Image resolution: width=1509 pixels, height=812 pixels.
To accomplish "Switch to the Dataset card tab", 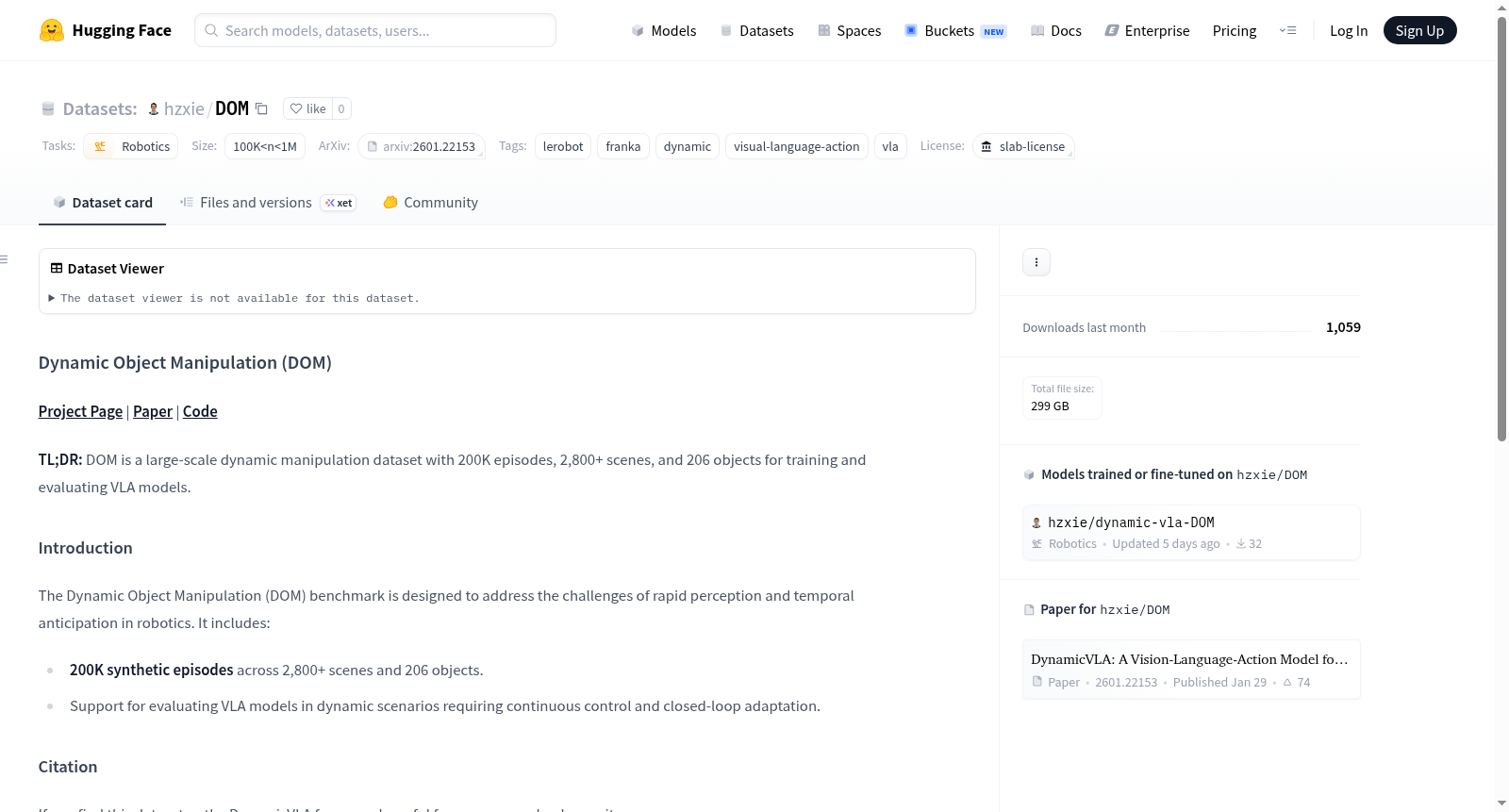I will pyautogui.click(x=103, y=203).
